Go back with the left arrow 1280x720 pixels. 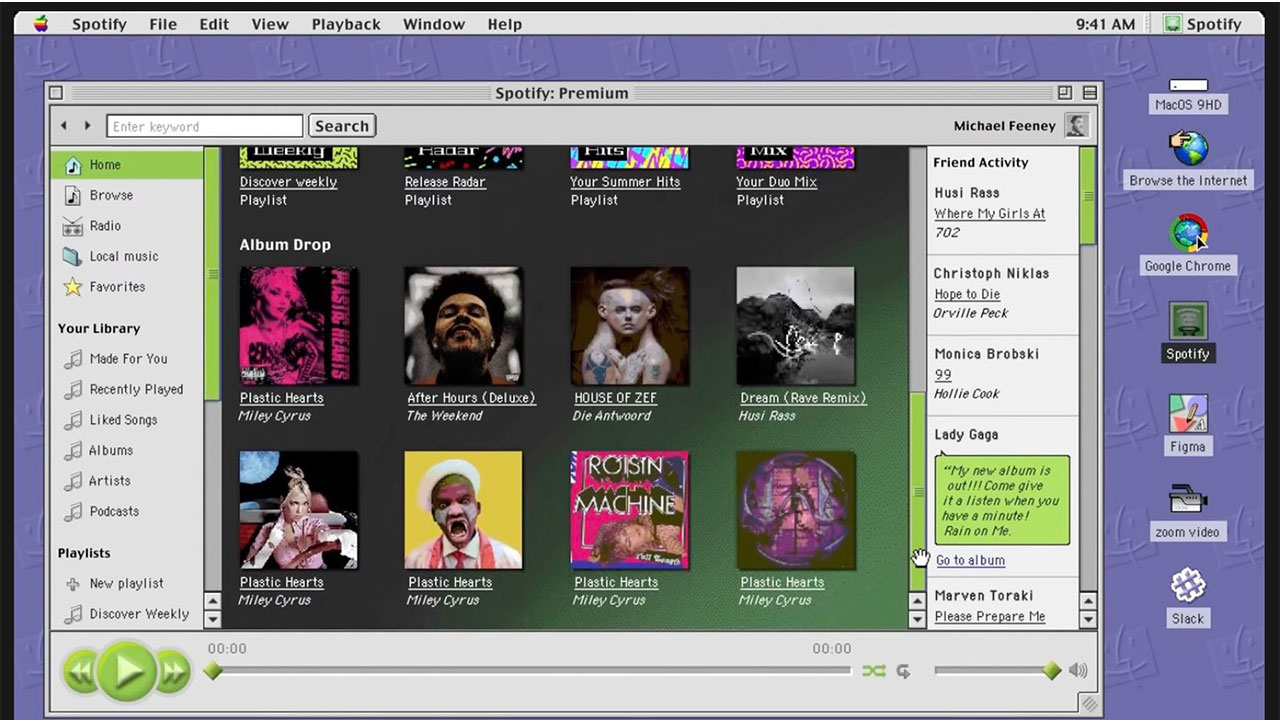[64, 126]
